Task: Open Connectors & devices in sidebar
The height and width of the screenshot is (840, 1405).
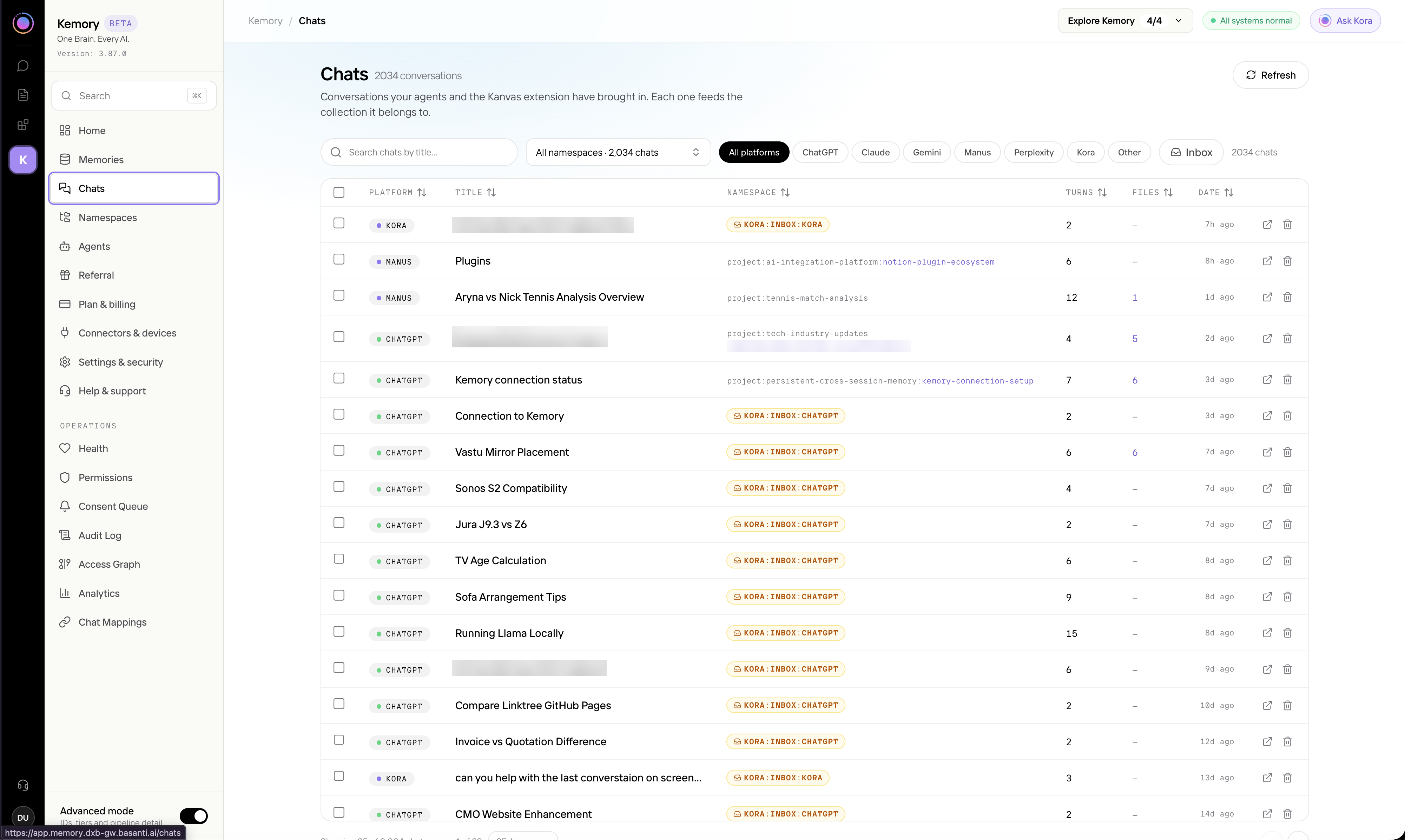Action: coord(134,333)
